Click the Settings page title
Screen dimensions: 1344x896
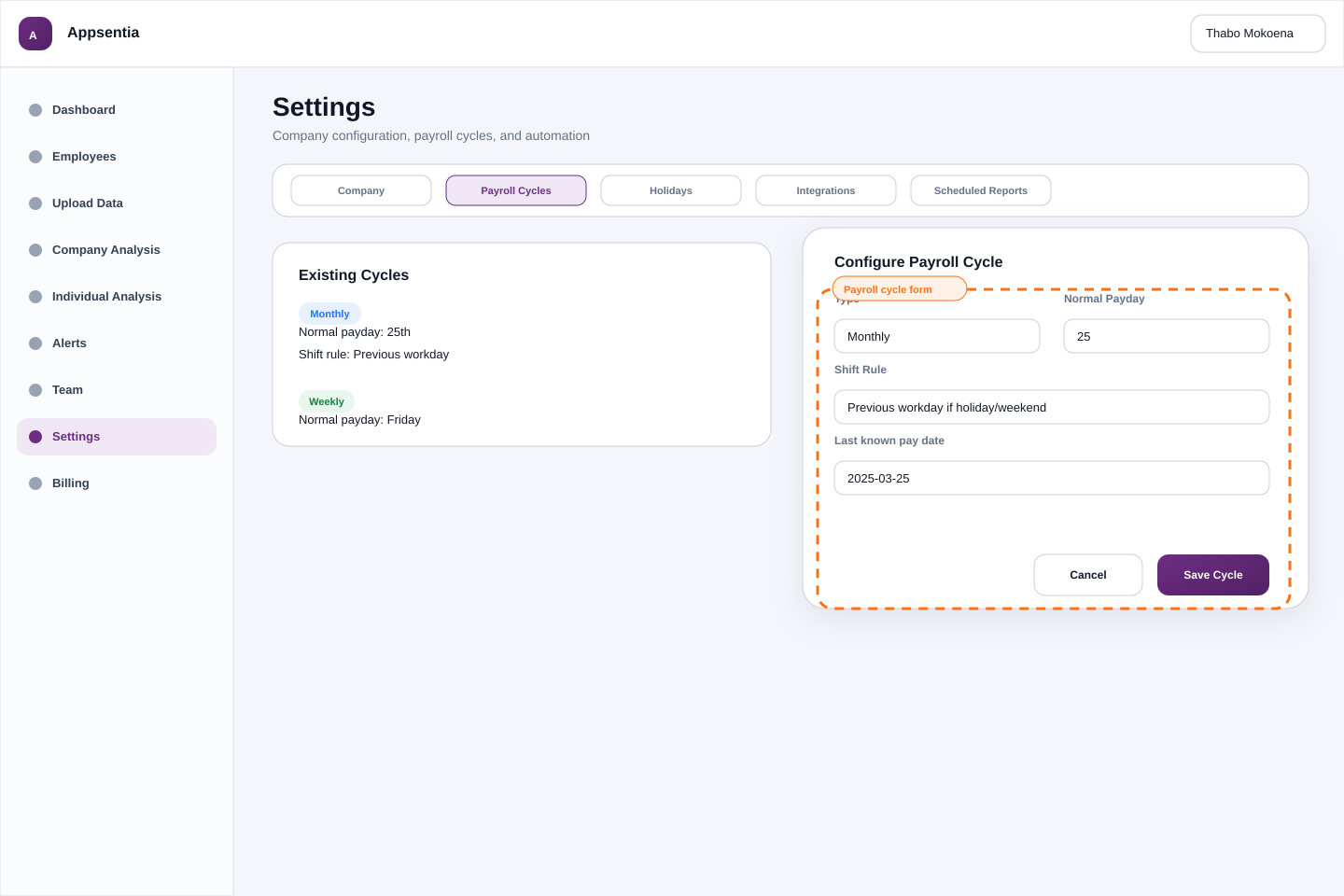(x=324, y=107)
